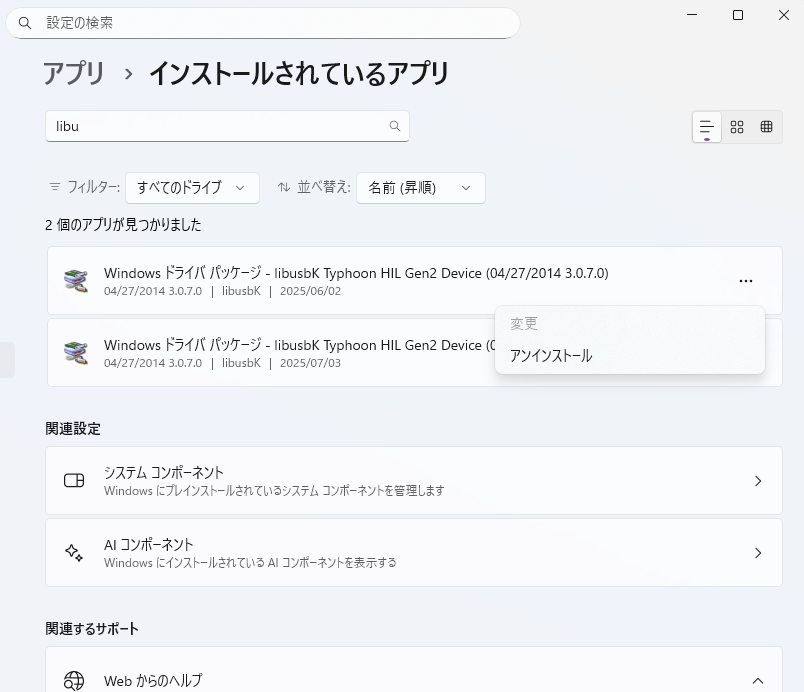Click the アプリ breadcrumb link

tap(73, 73)
